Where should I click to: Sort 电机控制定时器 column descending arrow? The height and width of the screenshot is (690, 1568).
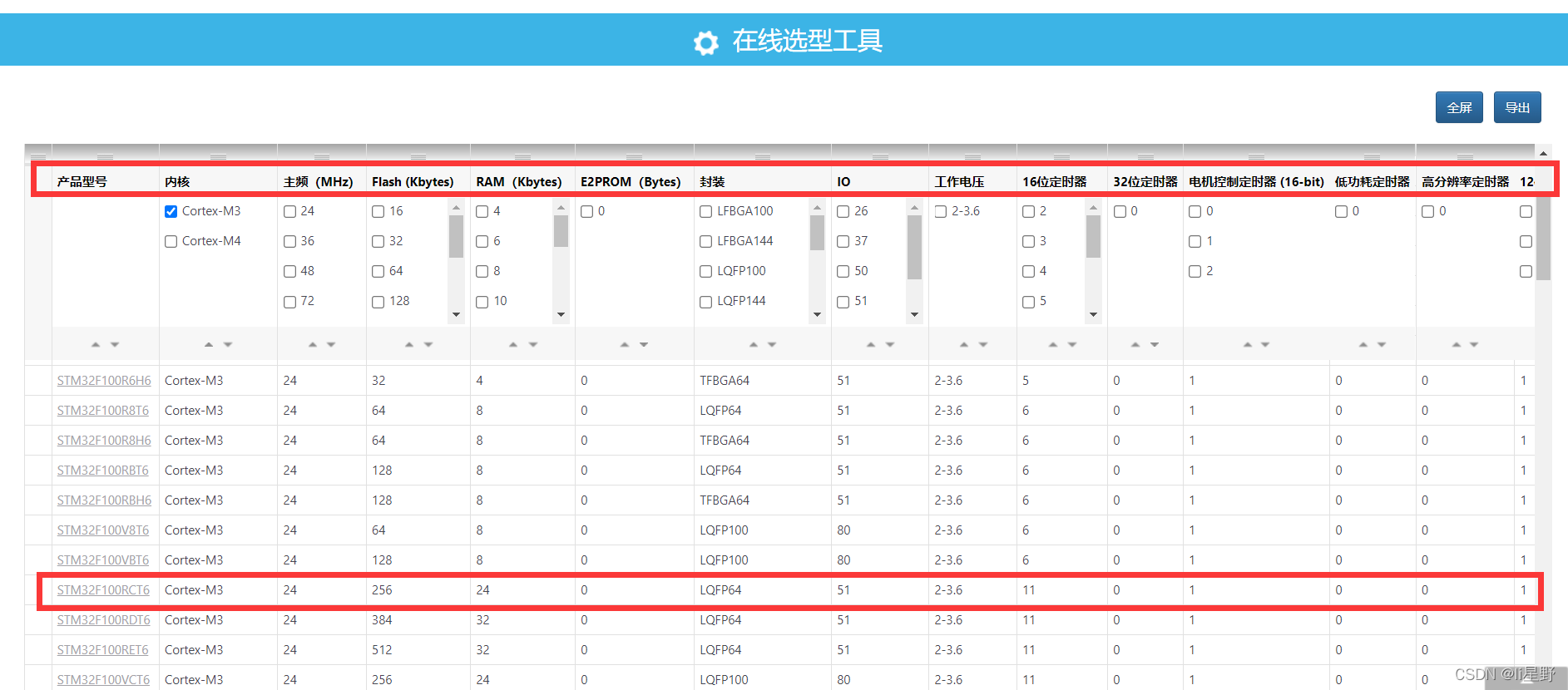[x=1265, y=344]
